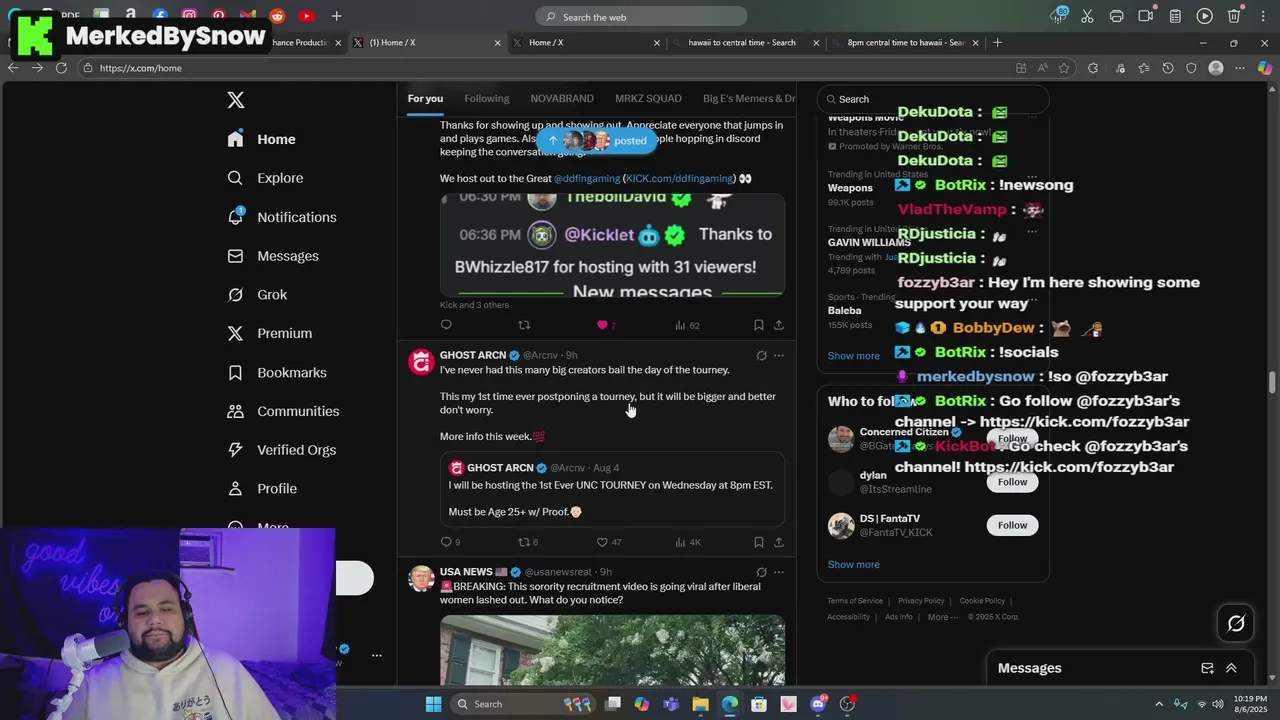Open the Windows Start menu

pos(433,704)
